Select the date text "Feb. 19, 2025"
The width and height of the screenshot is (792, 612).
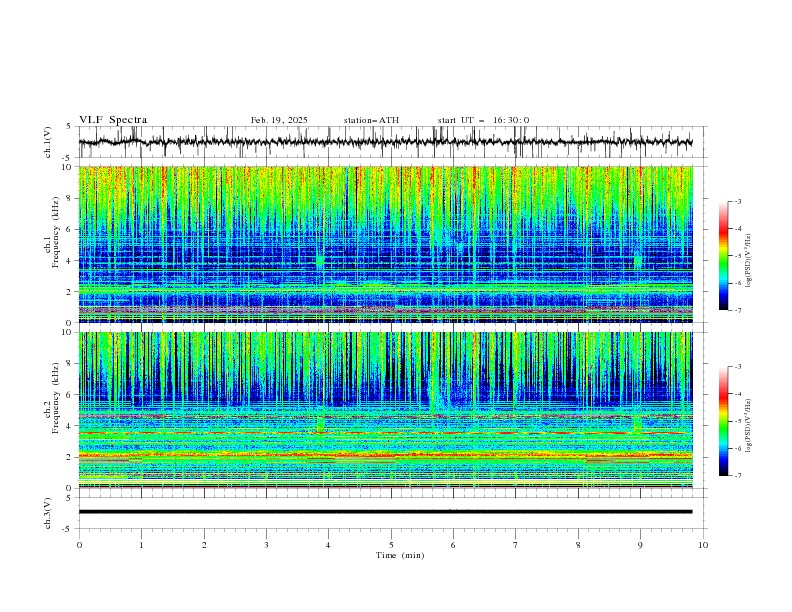coord(279,120)
